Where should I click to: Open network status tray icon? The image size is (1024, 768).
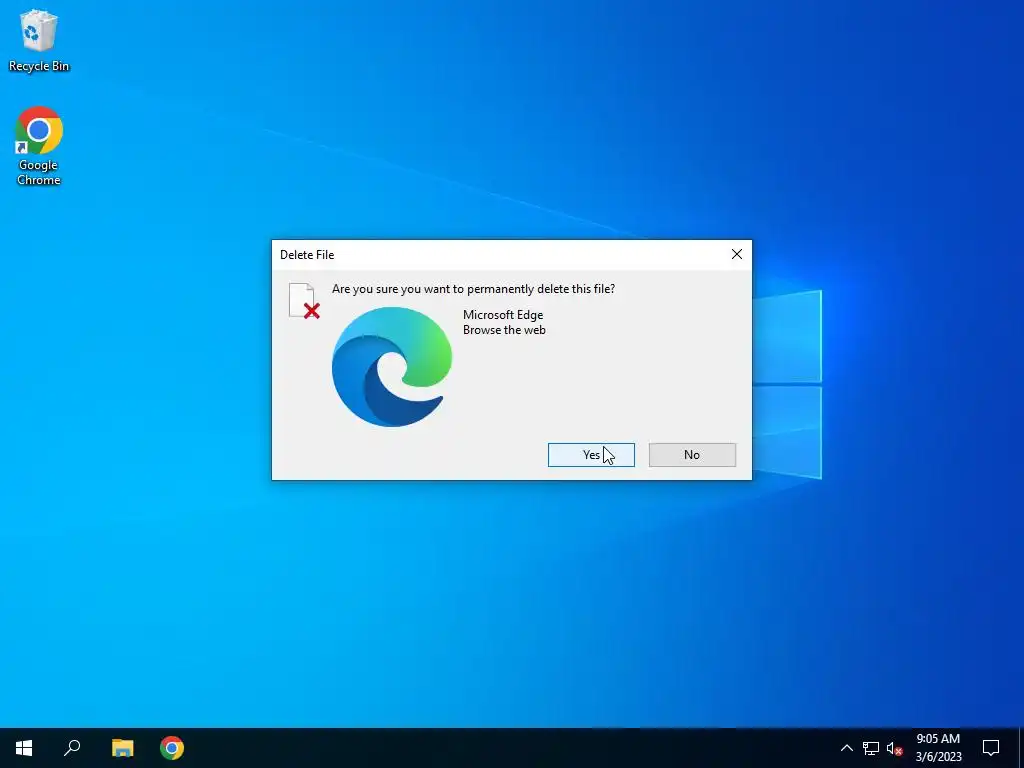click(x=871, y=748)
